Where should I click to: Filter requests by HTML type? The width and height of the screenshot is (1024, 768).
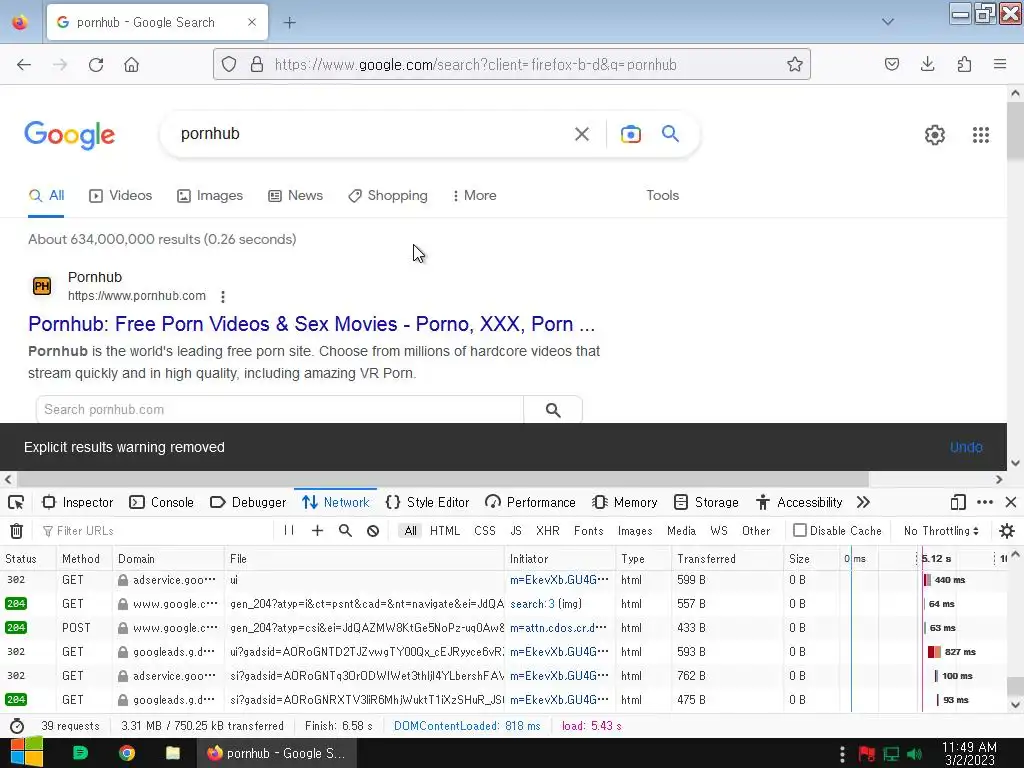(x=445, y=531)
